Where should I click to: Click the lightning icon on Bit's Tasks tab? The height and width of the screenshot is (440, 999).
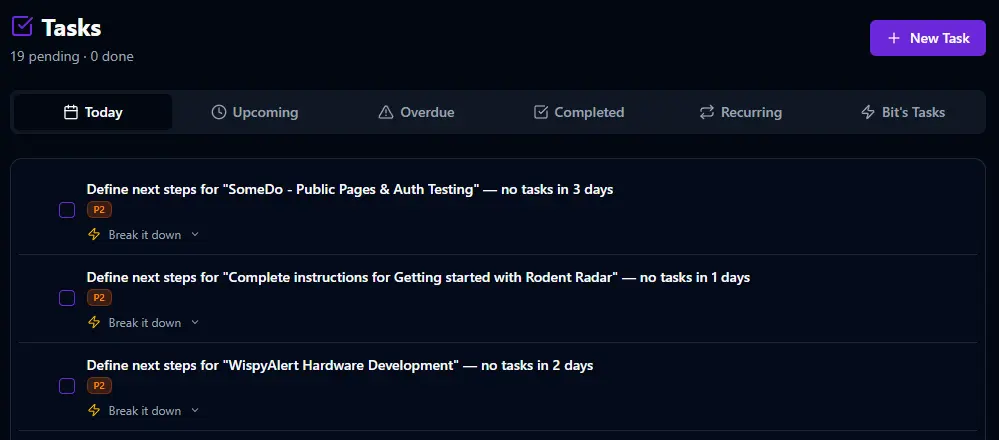868,113
